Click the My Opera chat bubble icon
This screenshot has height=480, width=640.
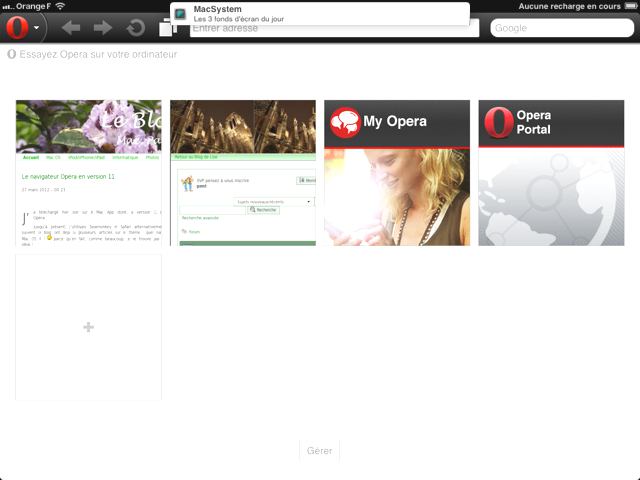[345, 122]
